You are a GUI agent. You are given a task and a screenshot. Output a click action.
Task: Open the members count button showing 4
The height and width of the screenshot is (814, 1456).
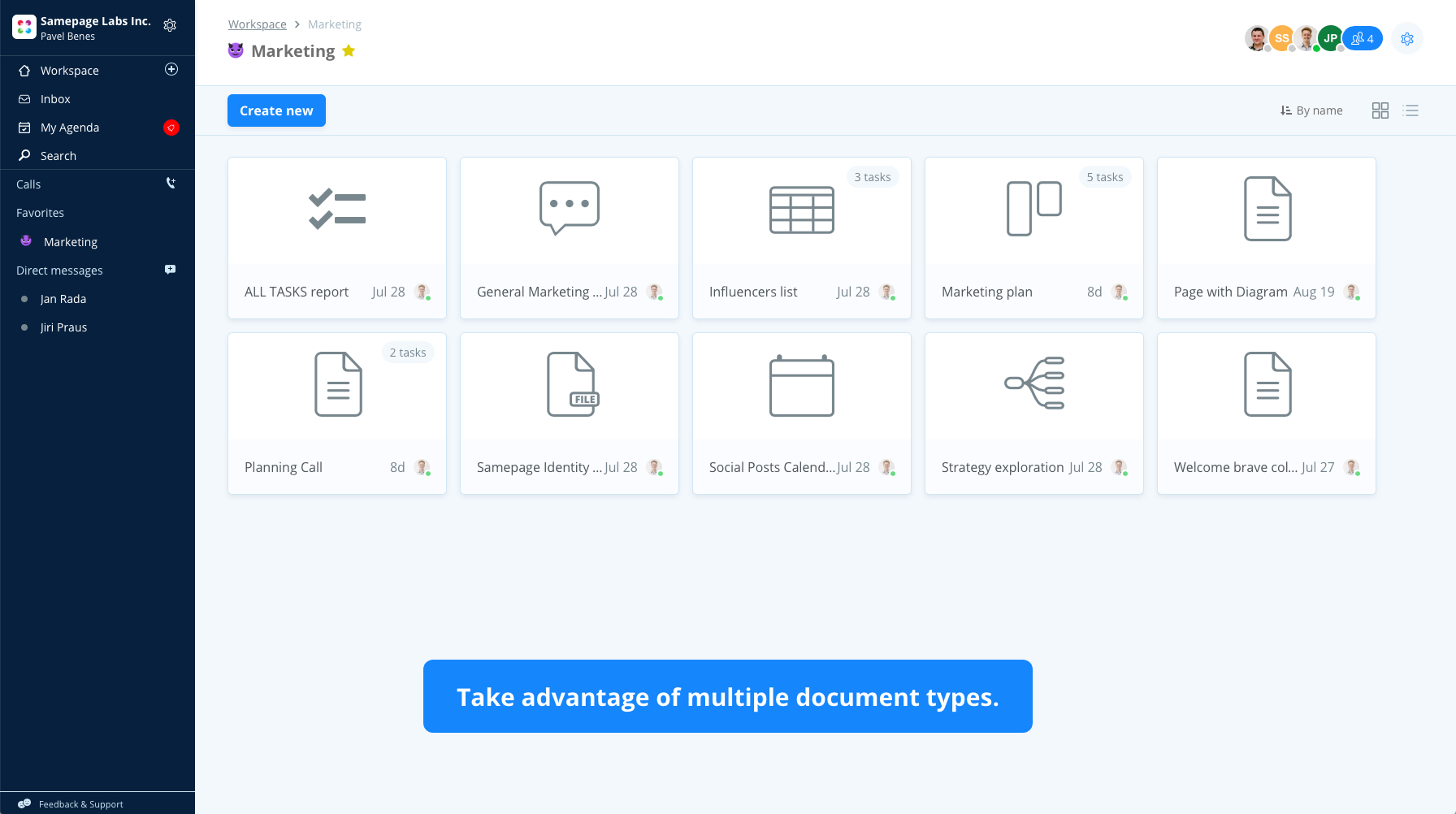(x=1363, y=38)
